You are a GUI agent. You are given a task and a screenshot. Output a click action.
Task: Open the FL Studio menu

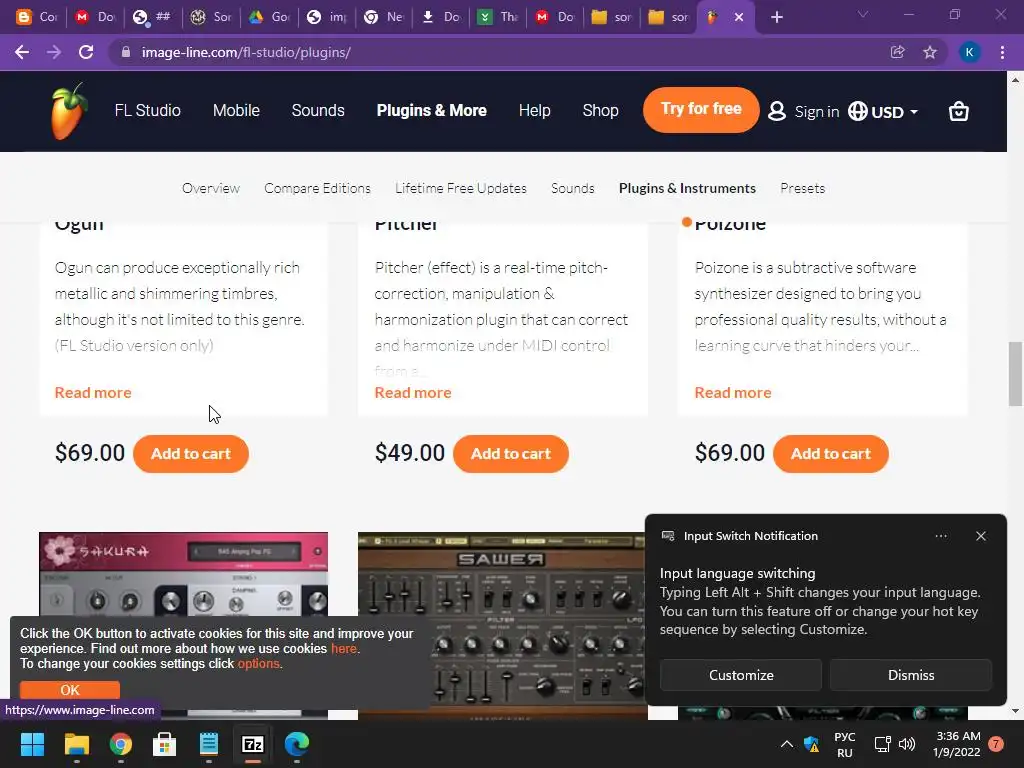click(148, 110)
